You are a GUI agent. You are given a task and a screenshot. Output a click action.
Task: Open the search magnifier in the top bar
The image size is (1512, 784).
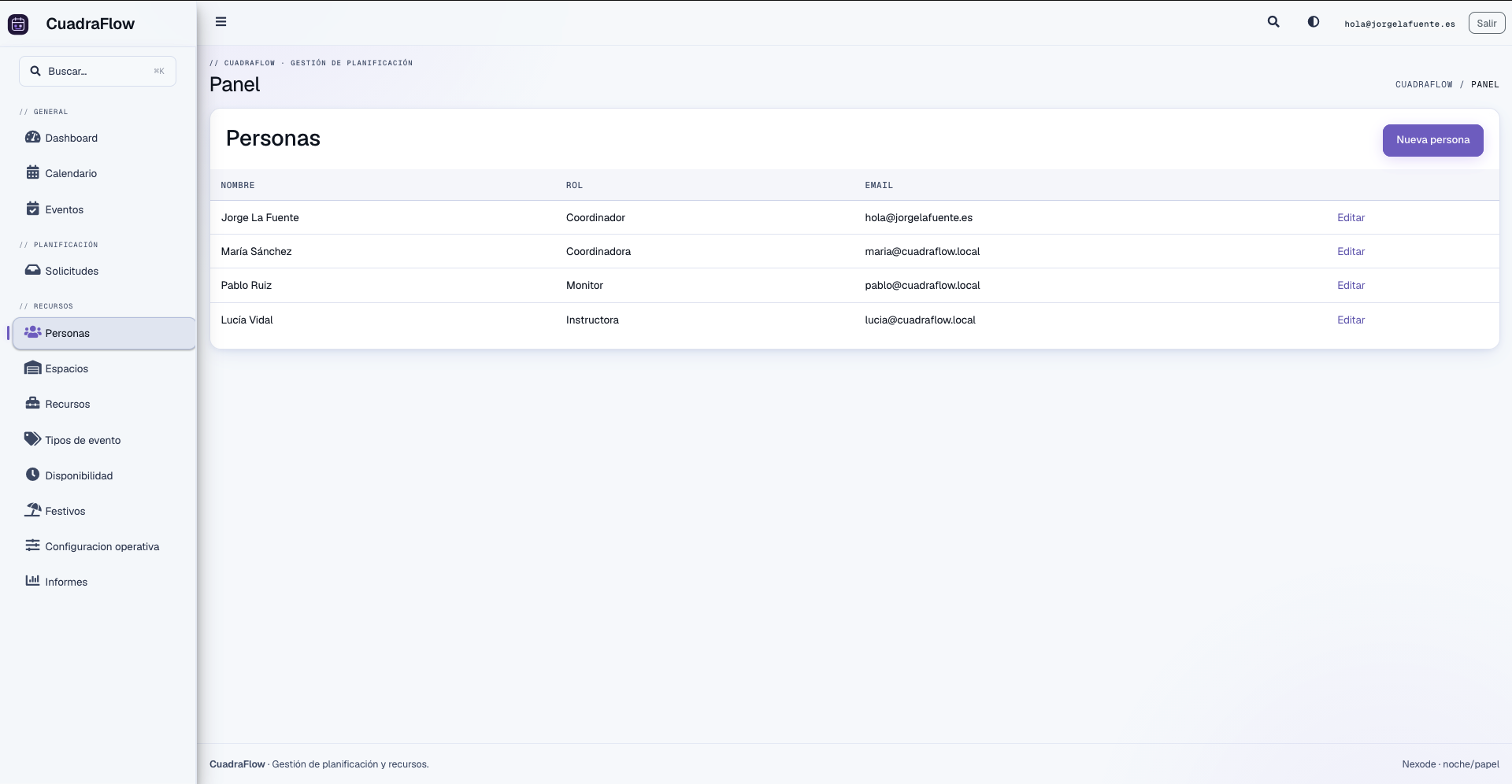point(1273,22)
